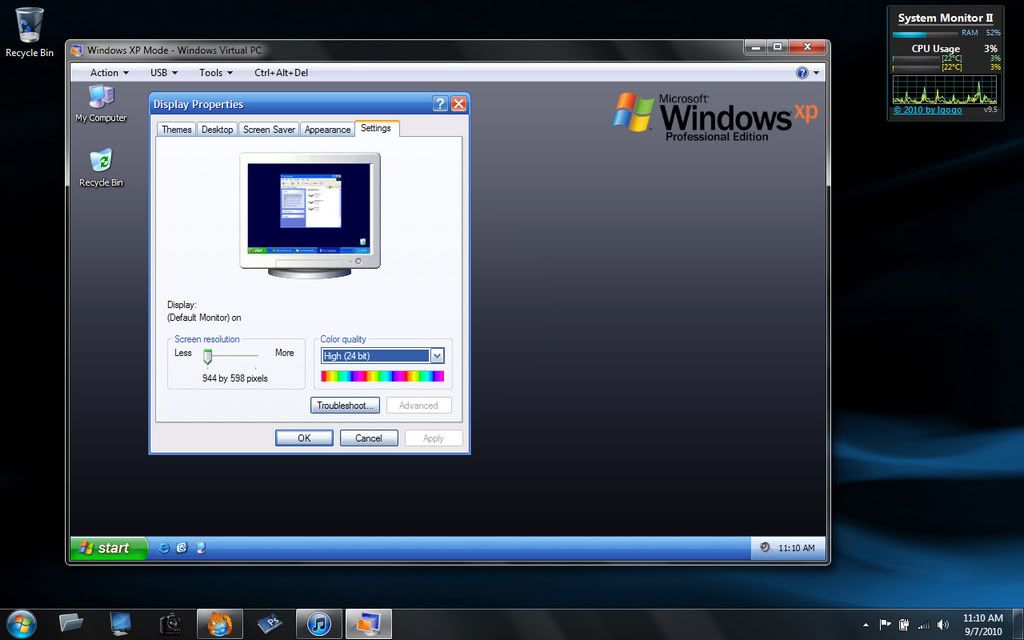Click the volume speaker tray icon
Viewport: 1024px width, 640px height.
pos(943,624)
